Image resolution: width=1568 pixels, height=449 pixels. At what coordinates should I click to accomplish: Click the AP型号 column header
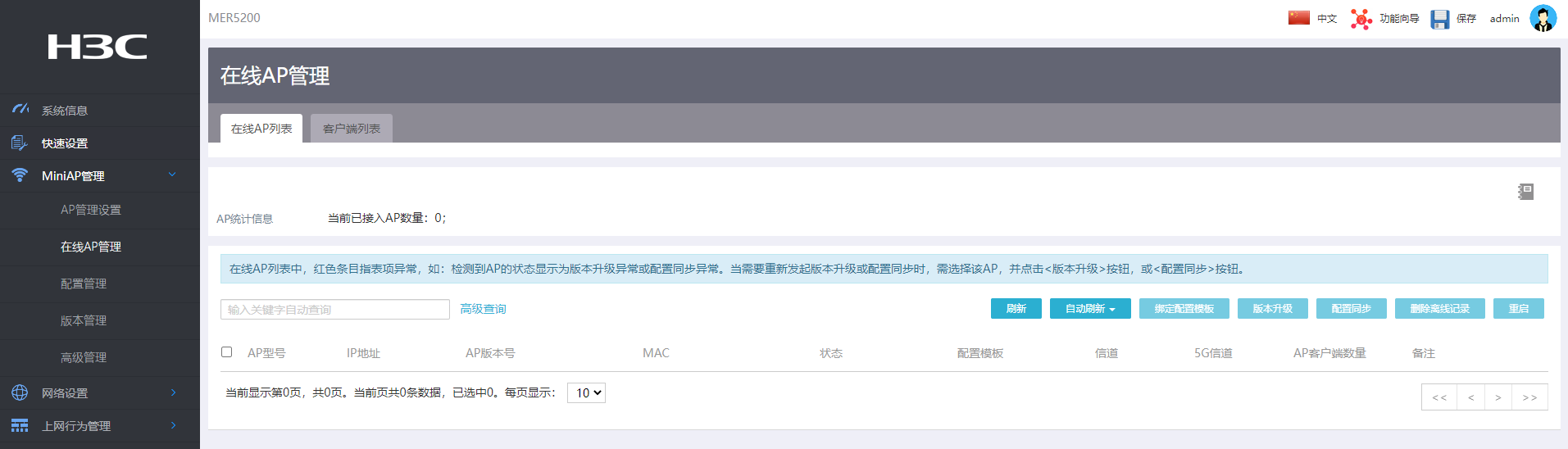[x=266, y=353]
